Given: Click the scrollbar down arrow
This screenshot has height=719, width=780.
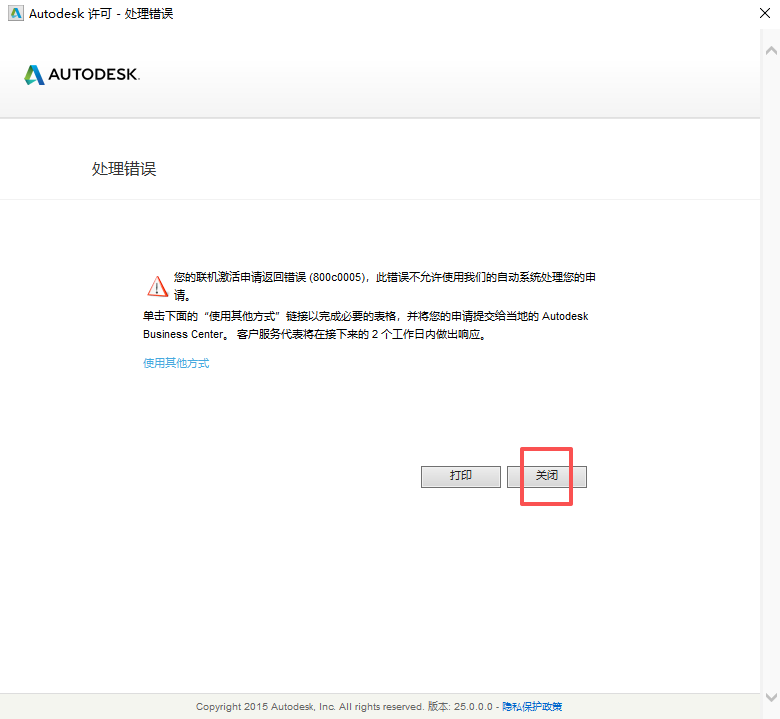Looking at the screenshot, I should point(771,697).
